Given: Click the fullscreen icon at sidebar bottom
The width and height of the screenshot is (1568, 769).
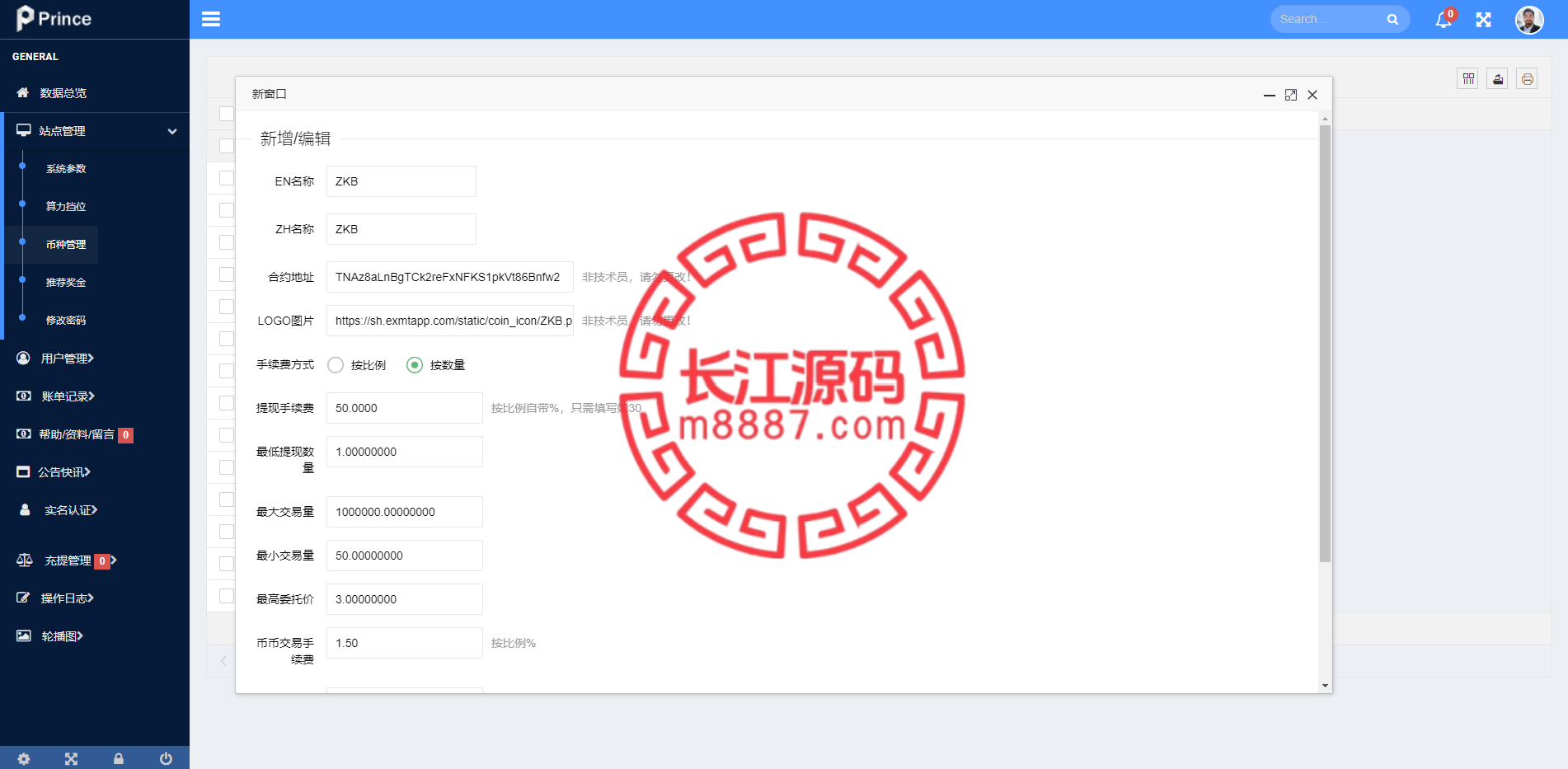Looking at the screenshot, I should [x=71, y=758].
